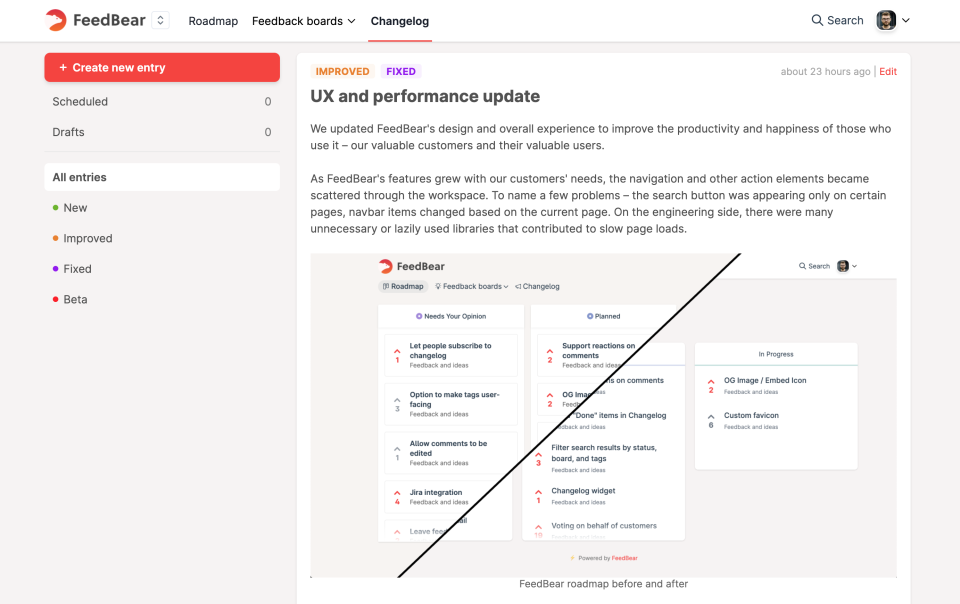Click the FeedBear logo icon
This screenshot has height=604, width=960.
tap(56, 20)
